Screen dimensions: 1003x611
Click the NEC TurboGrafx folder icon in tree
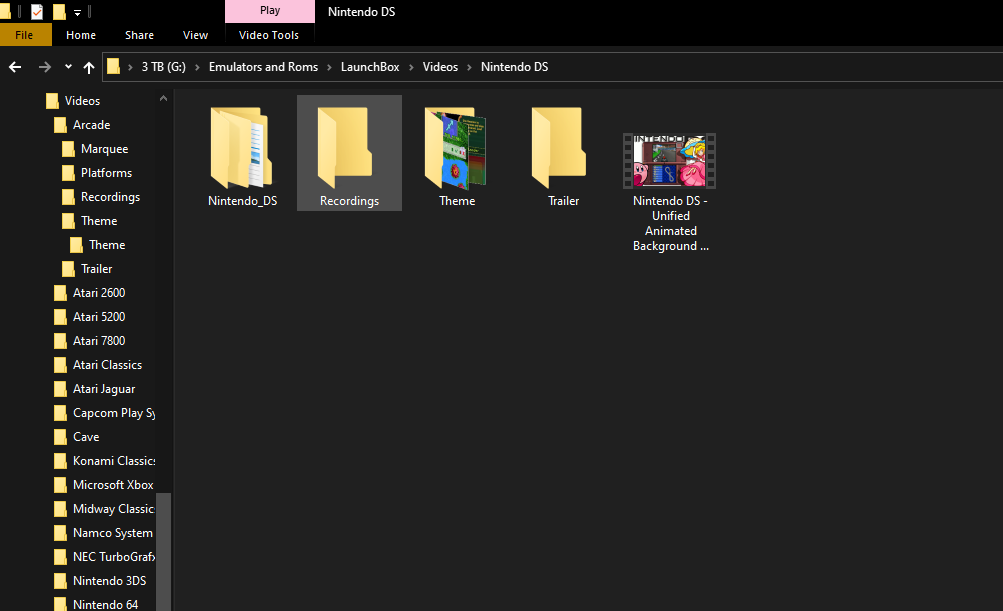point(60,557)
